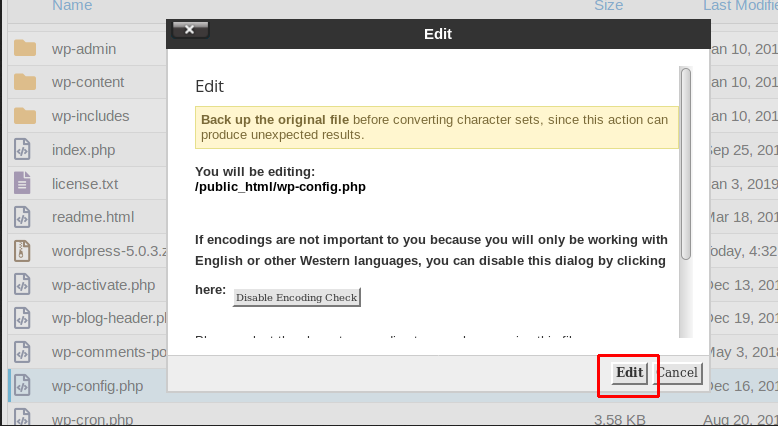Click the dialog's vertical scrollbar
This screenshot has width=778, height=426.
[x=686, y=164]
